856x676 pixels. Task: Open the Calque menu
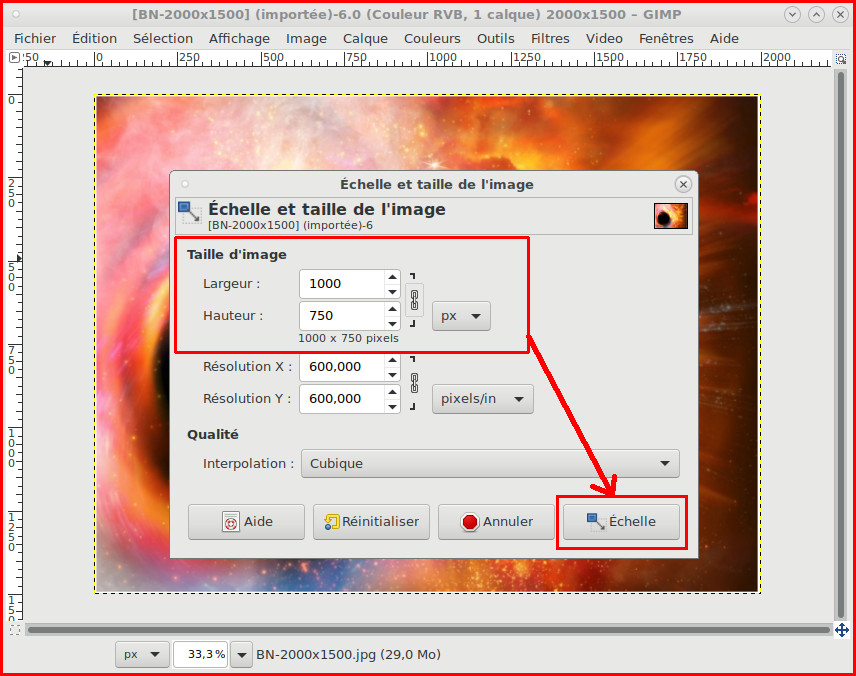pos(365,39)
